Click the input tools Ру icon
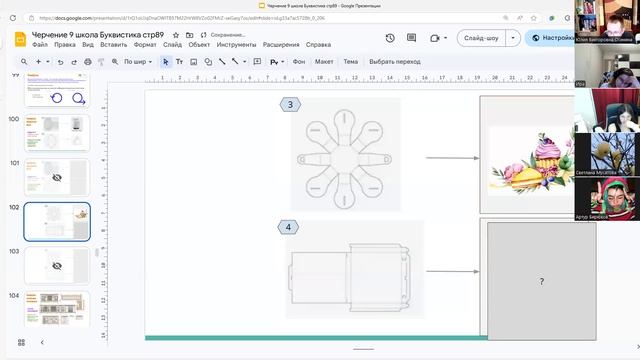 point(274,62)
